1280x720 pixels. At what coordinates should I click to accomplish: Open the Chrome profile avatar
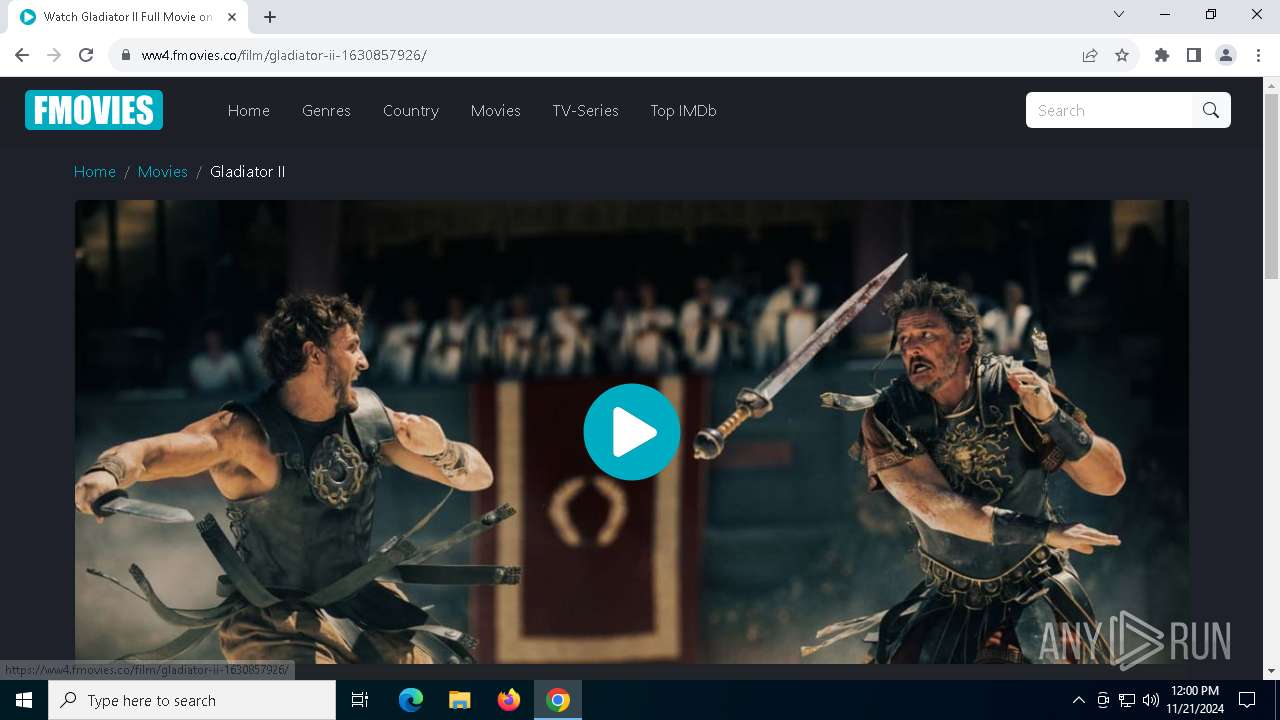[1226, 55]
